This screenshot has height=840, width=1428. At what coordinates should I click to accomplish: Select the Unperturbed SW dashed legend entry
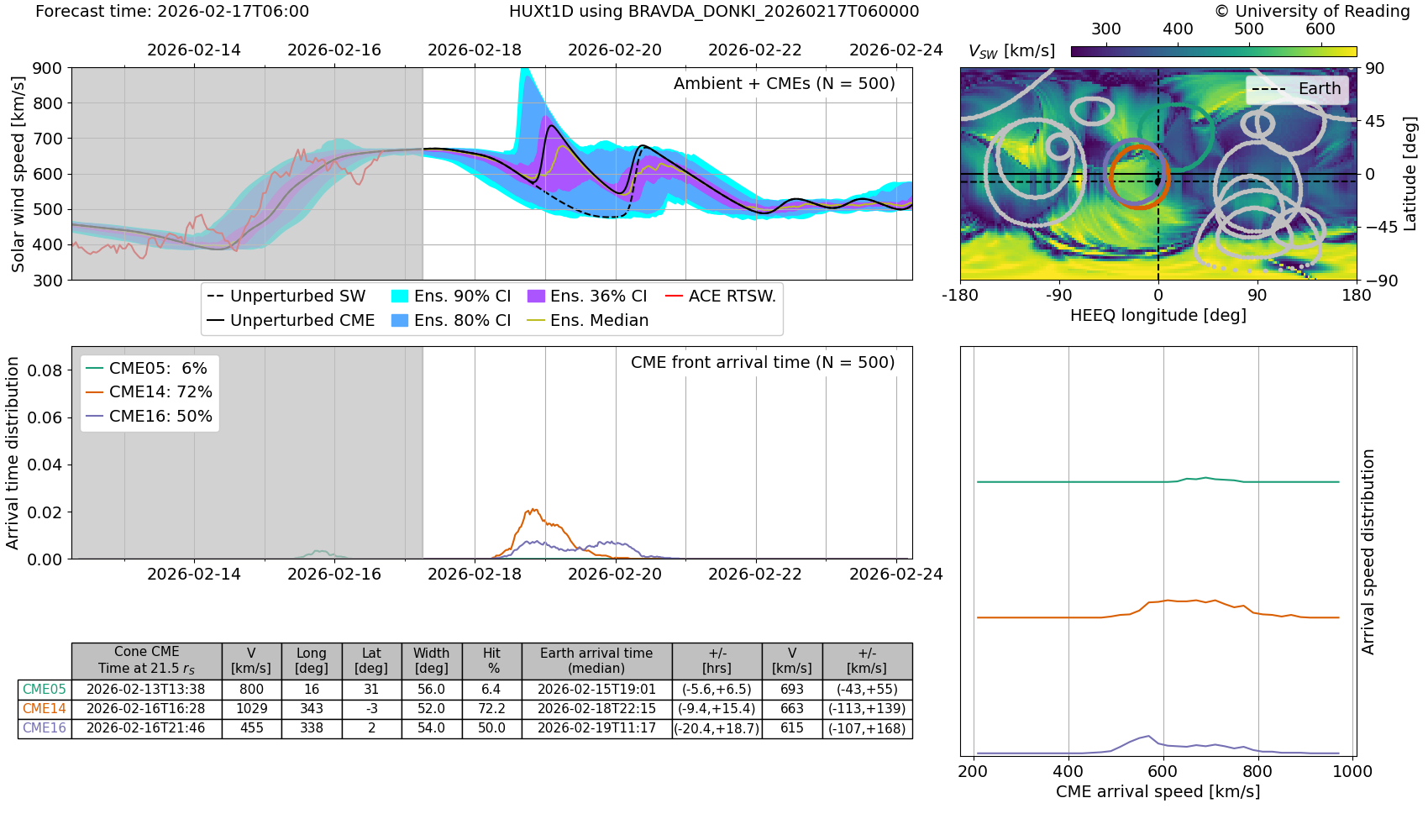286,297
